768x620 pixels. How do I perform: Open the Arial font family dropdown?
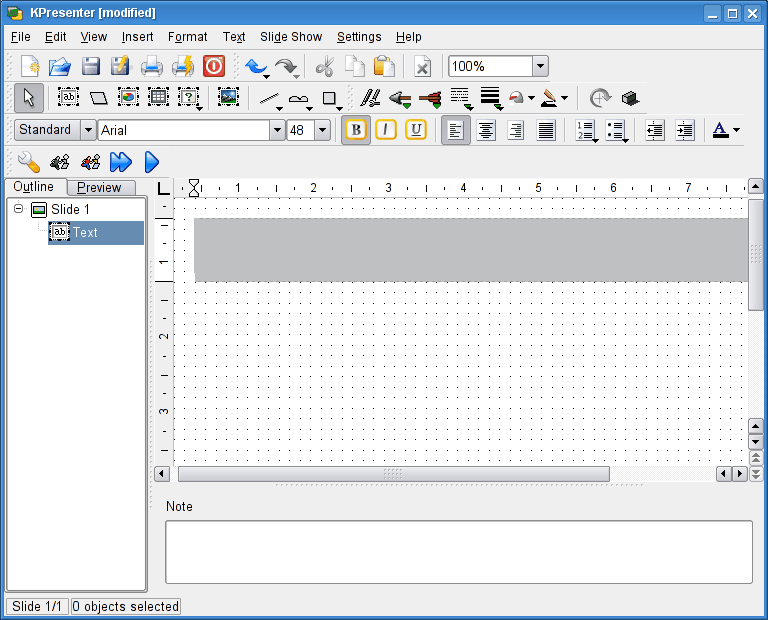click(x=277, y=130)
